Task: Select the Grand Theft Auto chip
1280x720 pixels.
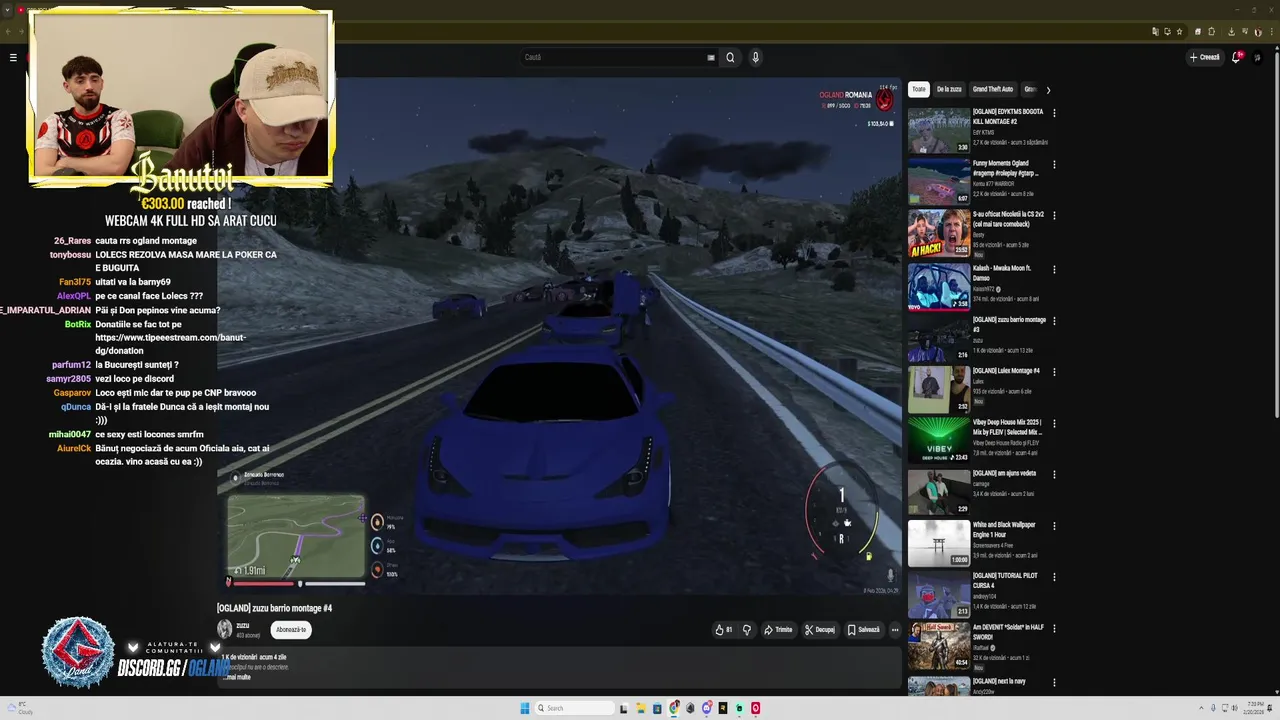Action: click(x=993, y=89)
